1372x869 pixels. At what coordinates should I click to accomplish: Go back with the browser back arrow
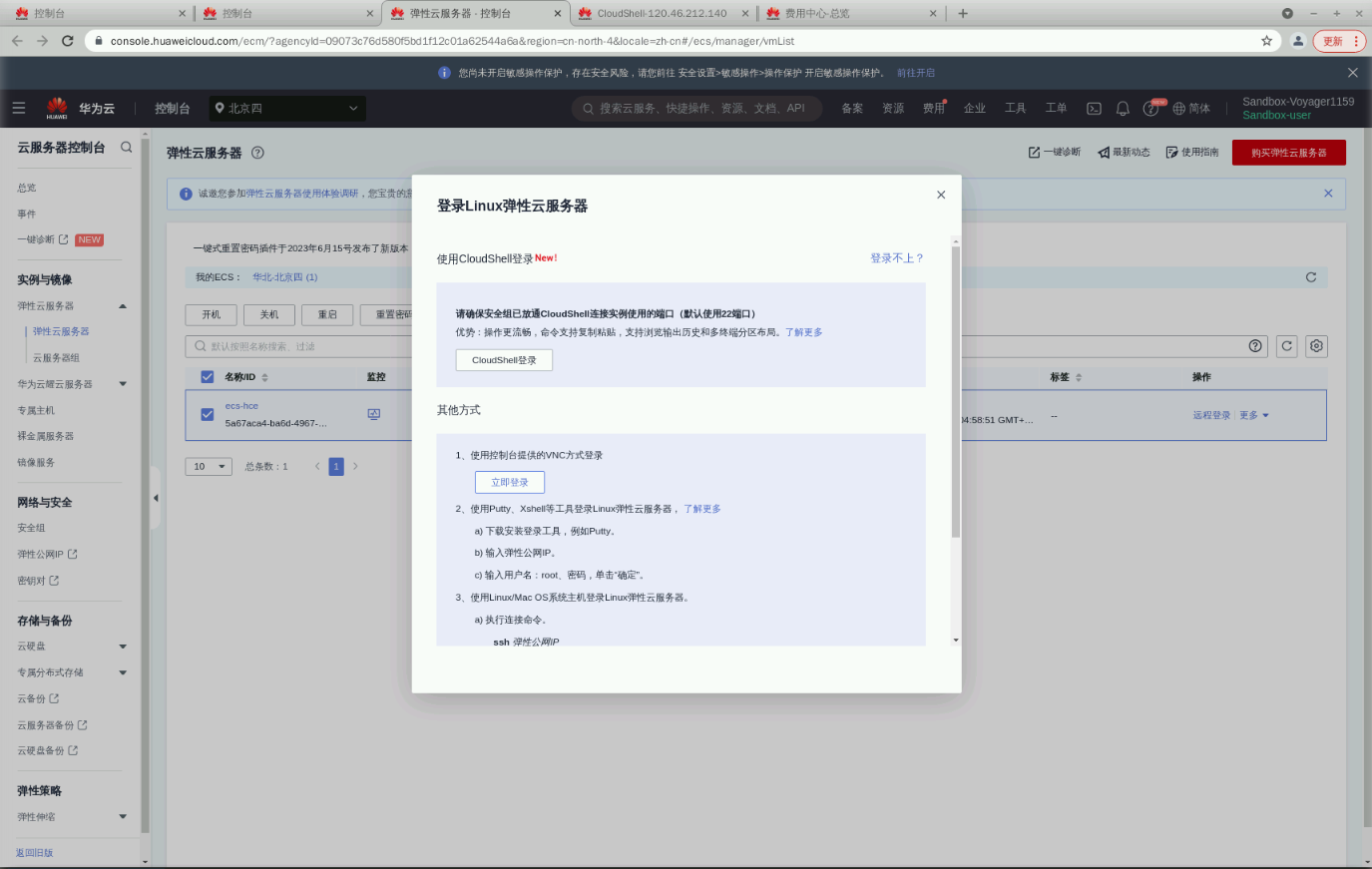[x=17, y=41]
